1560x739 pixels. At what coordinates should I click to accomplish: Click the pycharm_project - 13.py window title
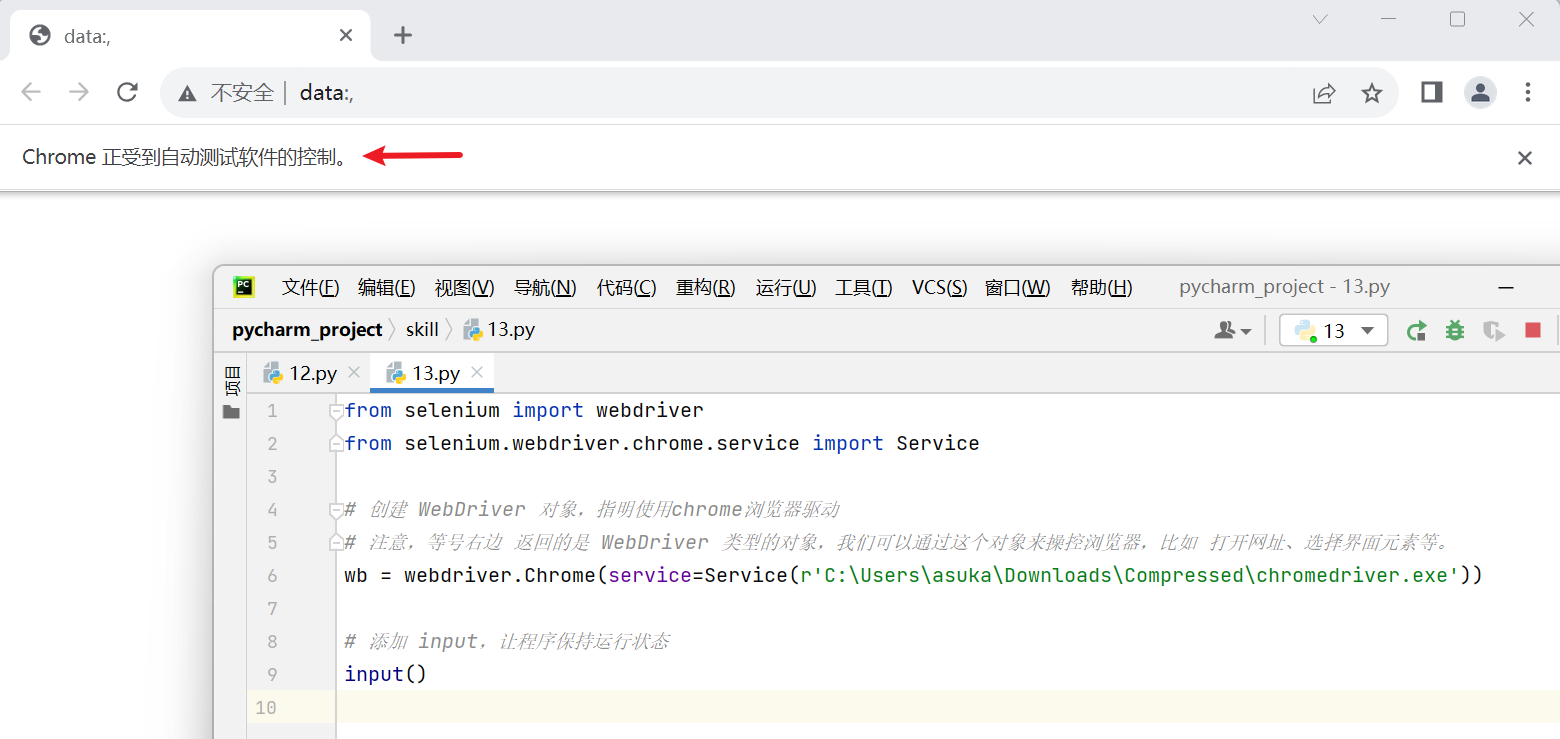(x=1285, y=287)
